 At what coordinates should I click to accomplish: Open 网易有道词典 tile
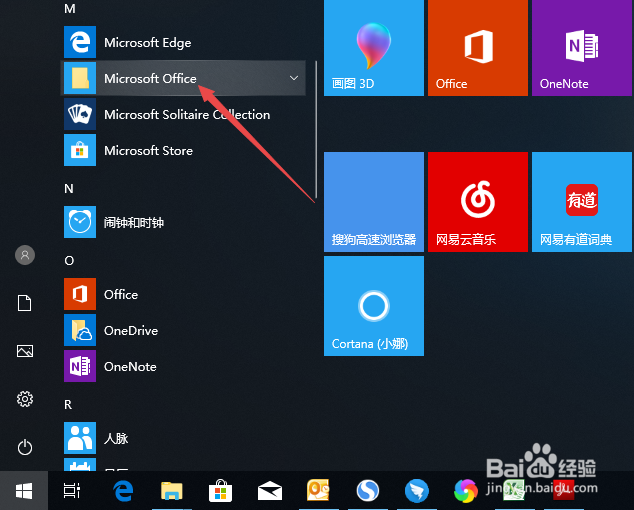pos(582,202)
